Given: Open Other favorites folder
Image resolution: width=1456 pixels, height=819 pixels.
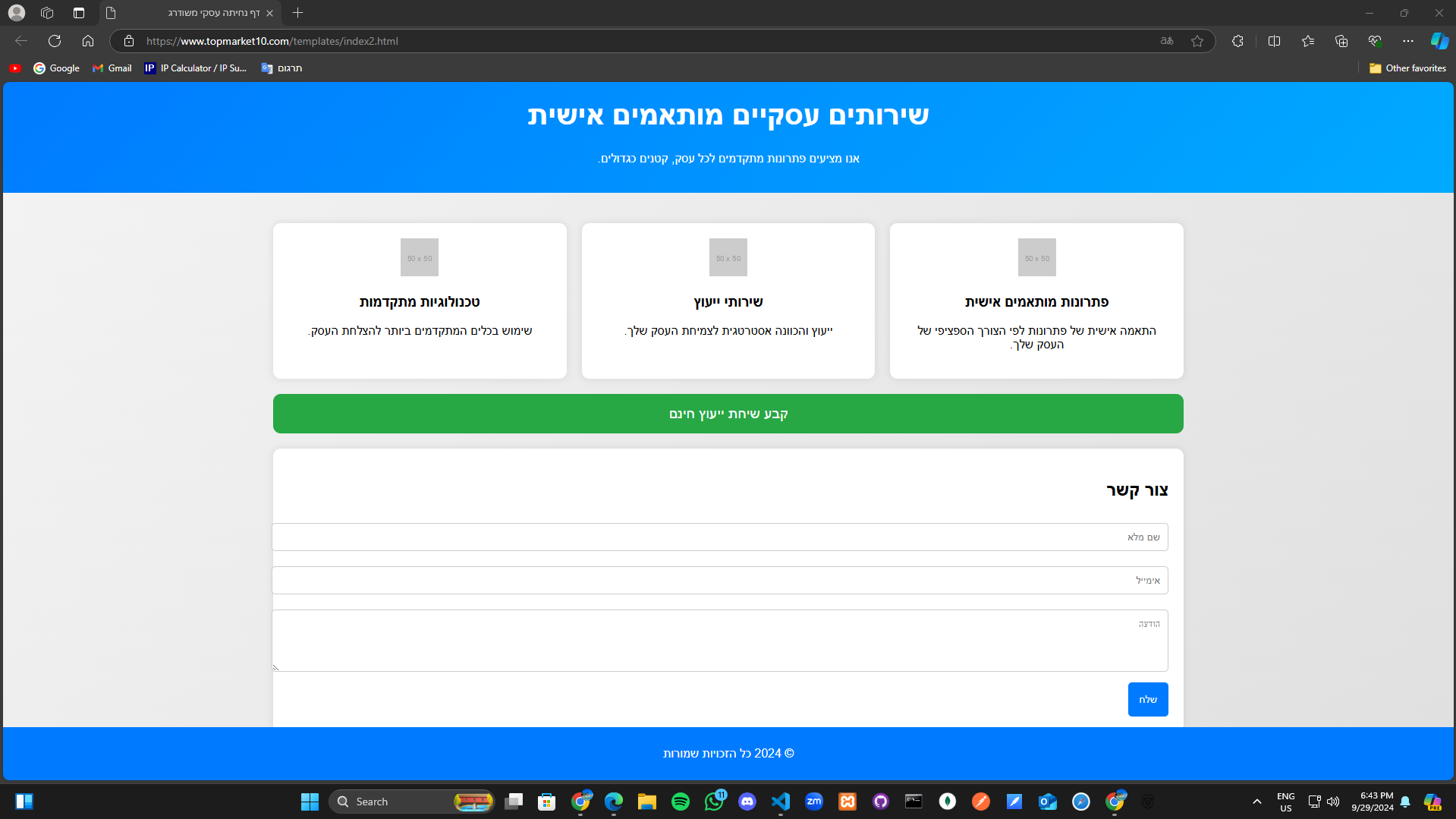Looking at the screenshot, I should click(1407, 68).
